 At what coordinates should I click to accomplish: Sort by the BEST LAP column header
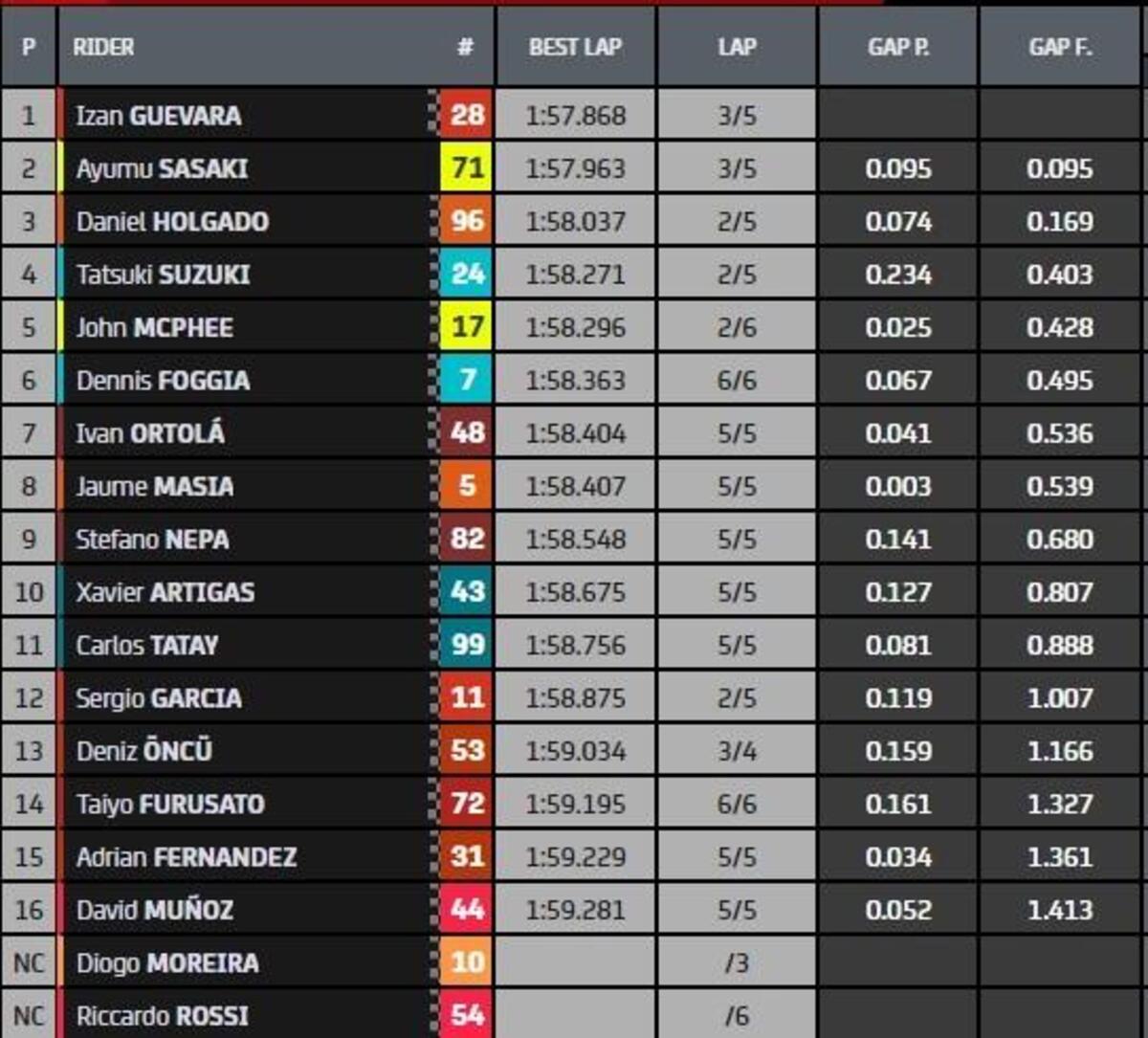pos(575,47)
